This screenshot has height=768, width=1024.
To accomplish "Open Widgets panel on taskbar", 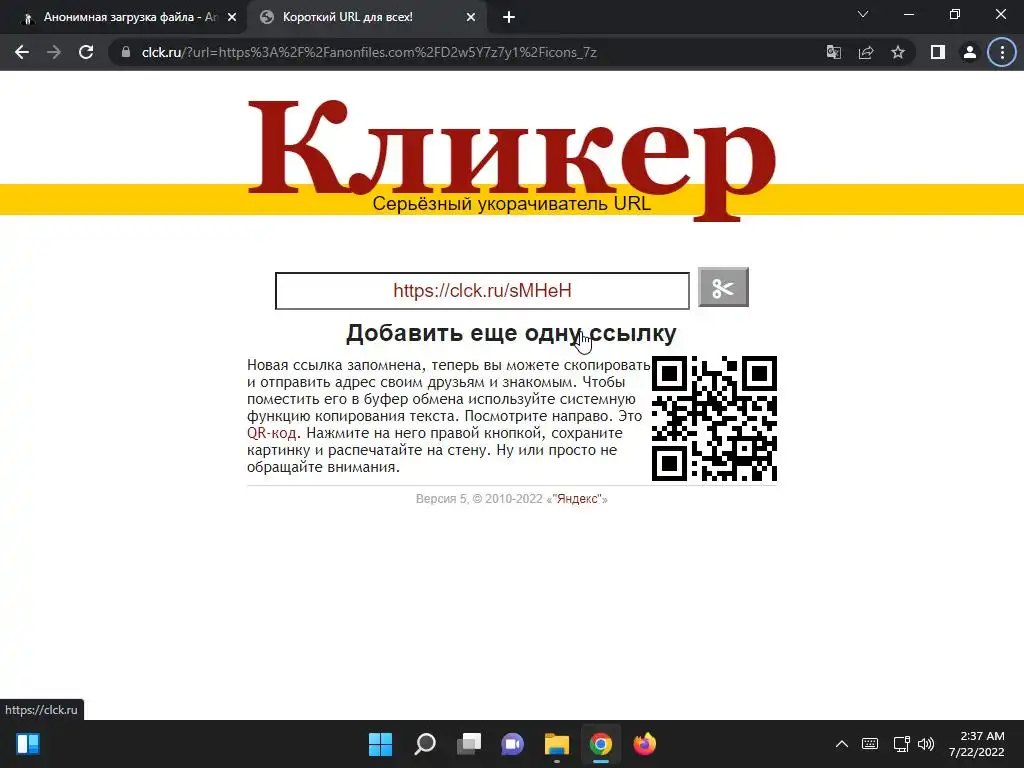I will [x=28, y=744].
